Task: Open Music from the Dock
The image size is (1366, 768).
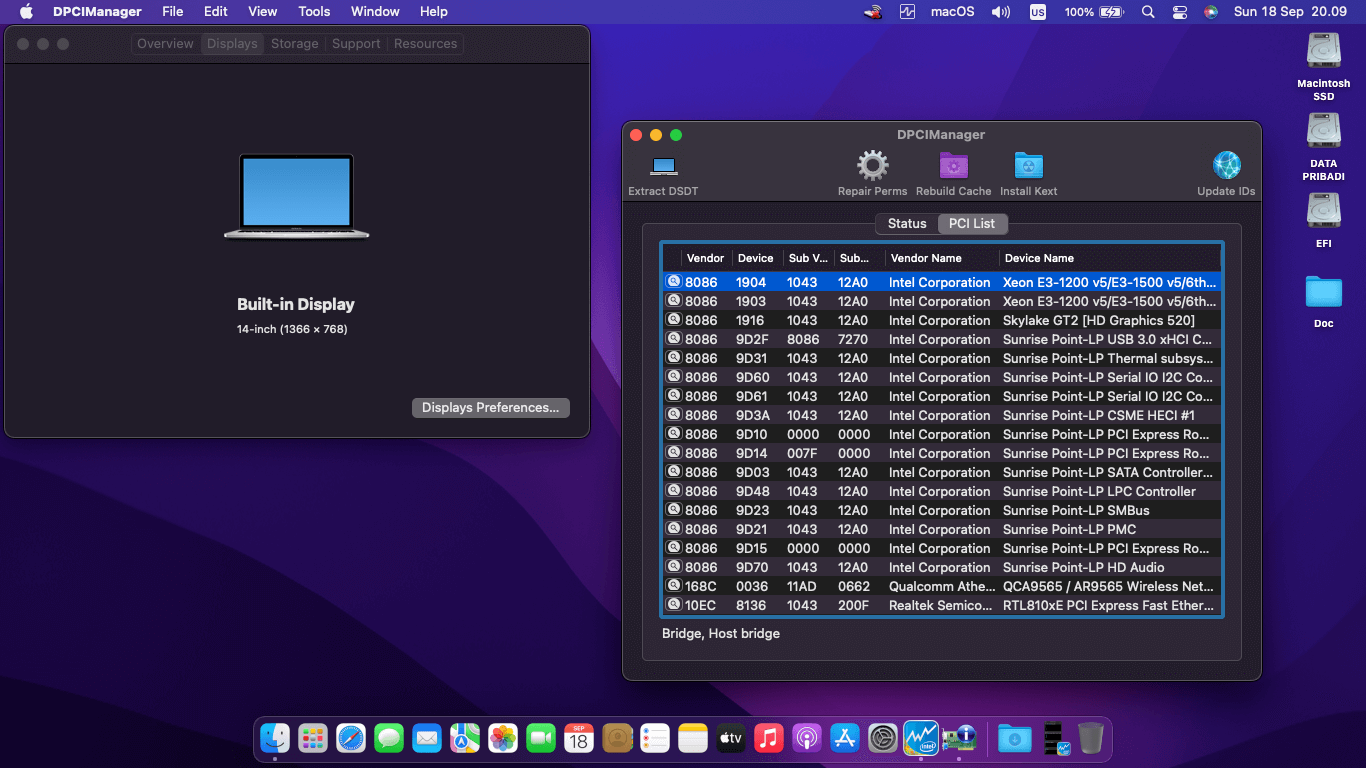Action: pyautogui.click(x=769, y=738)
